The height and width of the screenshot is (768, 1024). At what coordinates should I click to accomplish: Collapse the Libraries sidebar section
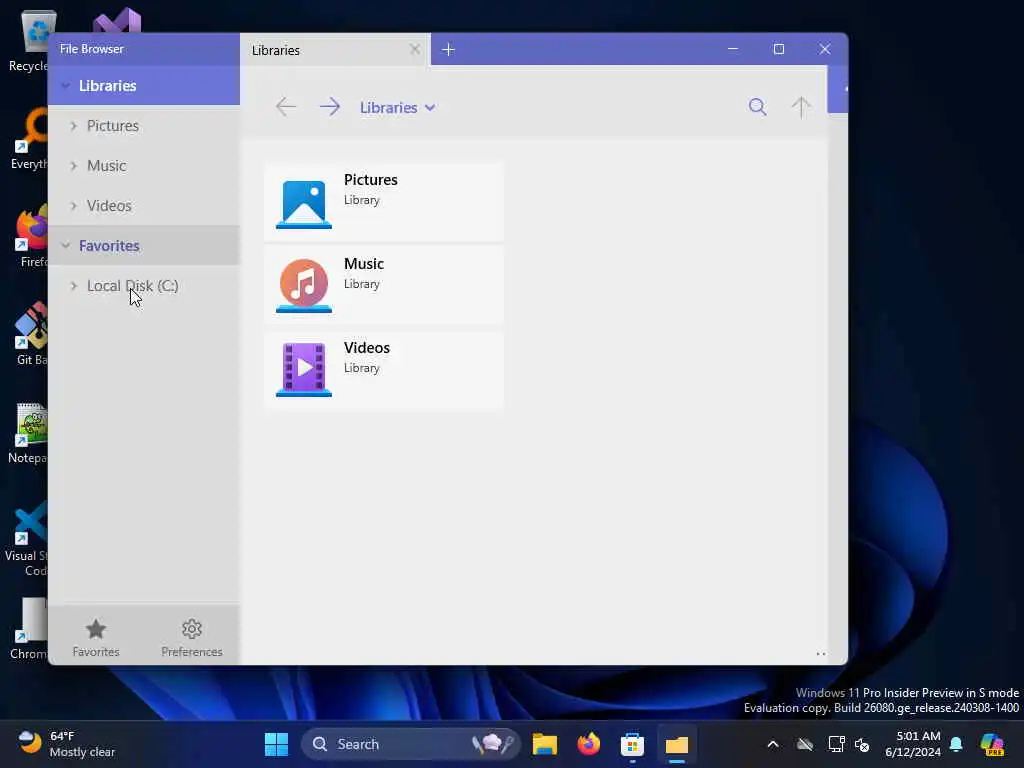click(65, 86)
